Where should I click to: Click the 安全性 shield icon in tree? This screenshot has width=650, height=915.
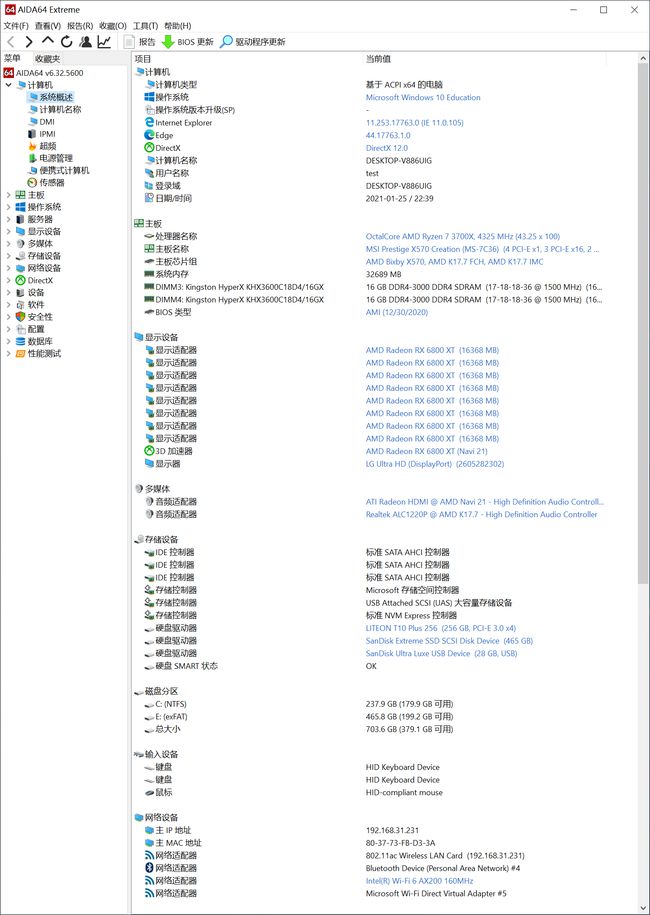click(20, 317)
